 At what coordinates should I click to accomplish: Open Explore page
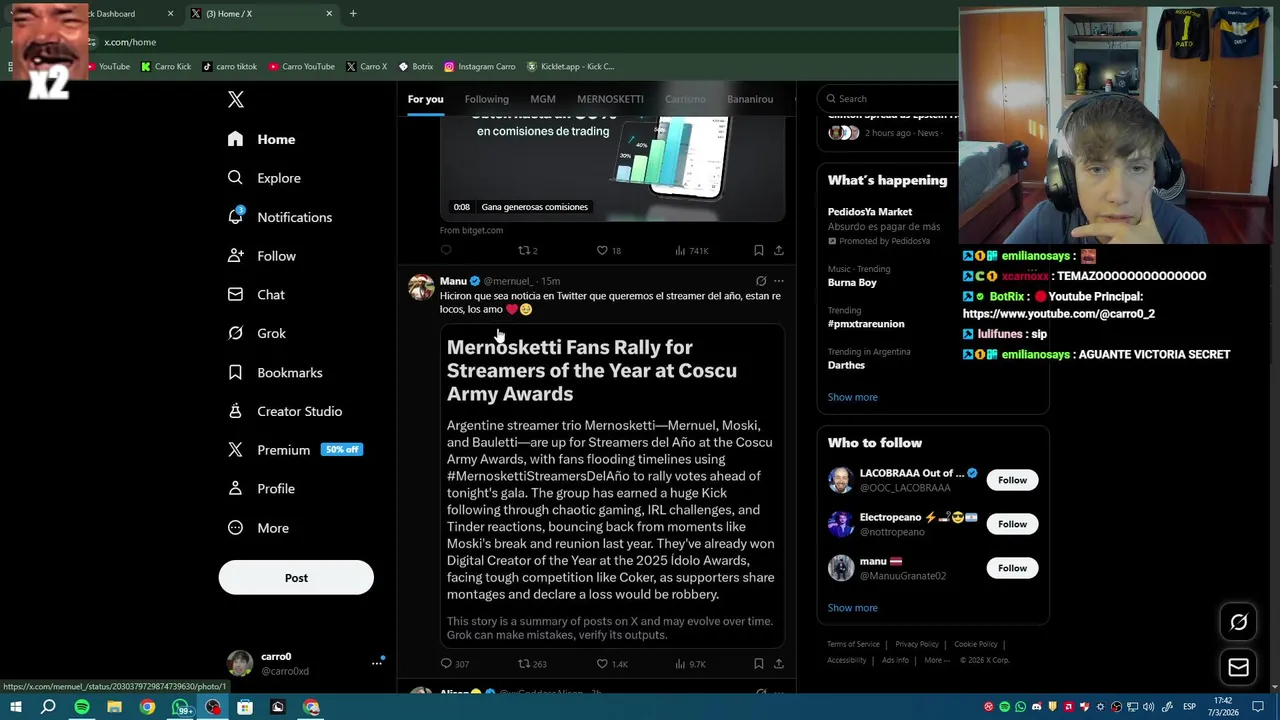tap(264, 178)
